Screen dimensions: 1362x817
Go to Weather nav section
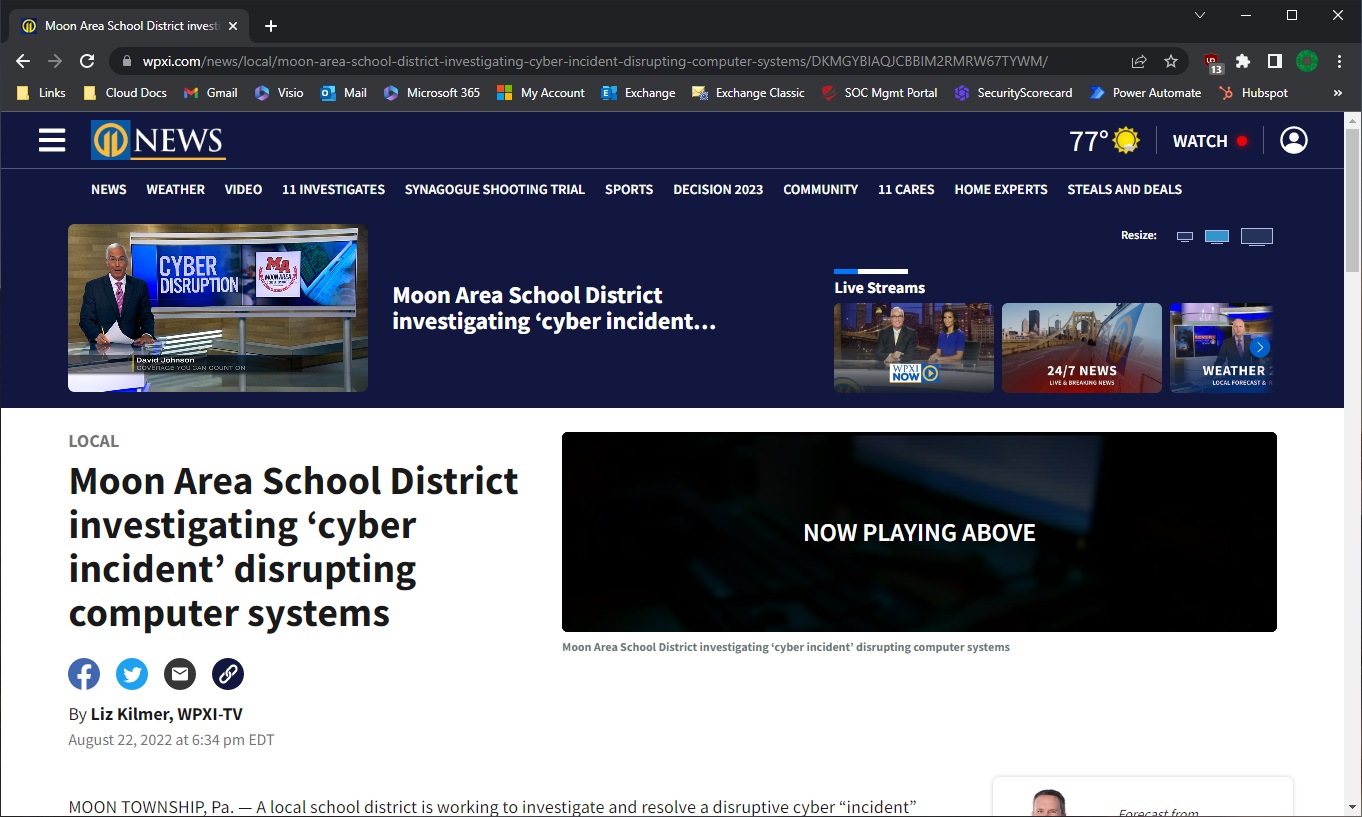[x=175, y=189]
